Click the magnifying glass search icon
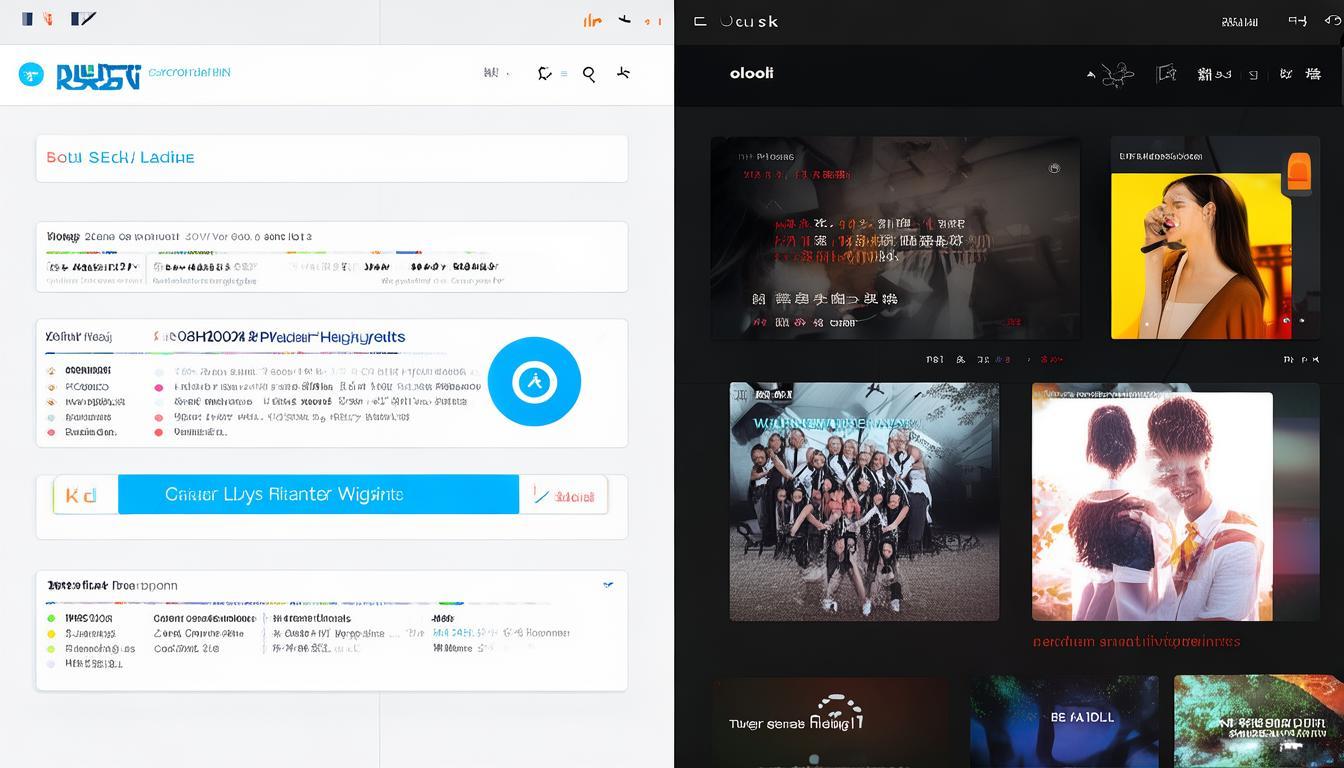 (589, 73)
